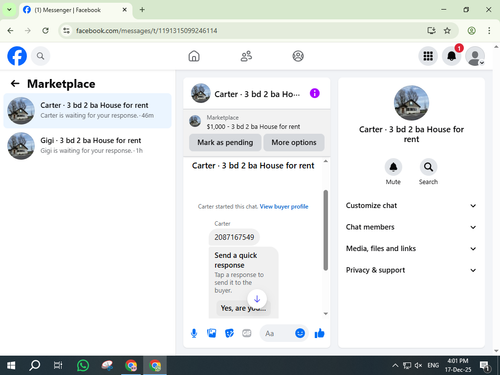500x375 pixels.
Task: Open the tab search dropdown arrow
Action: pyautogui.click(x=9, y=10)
